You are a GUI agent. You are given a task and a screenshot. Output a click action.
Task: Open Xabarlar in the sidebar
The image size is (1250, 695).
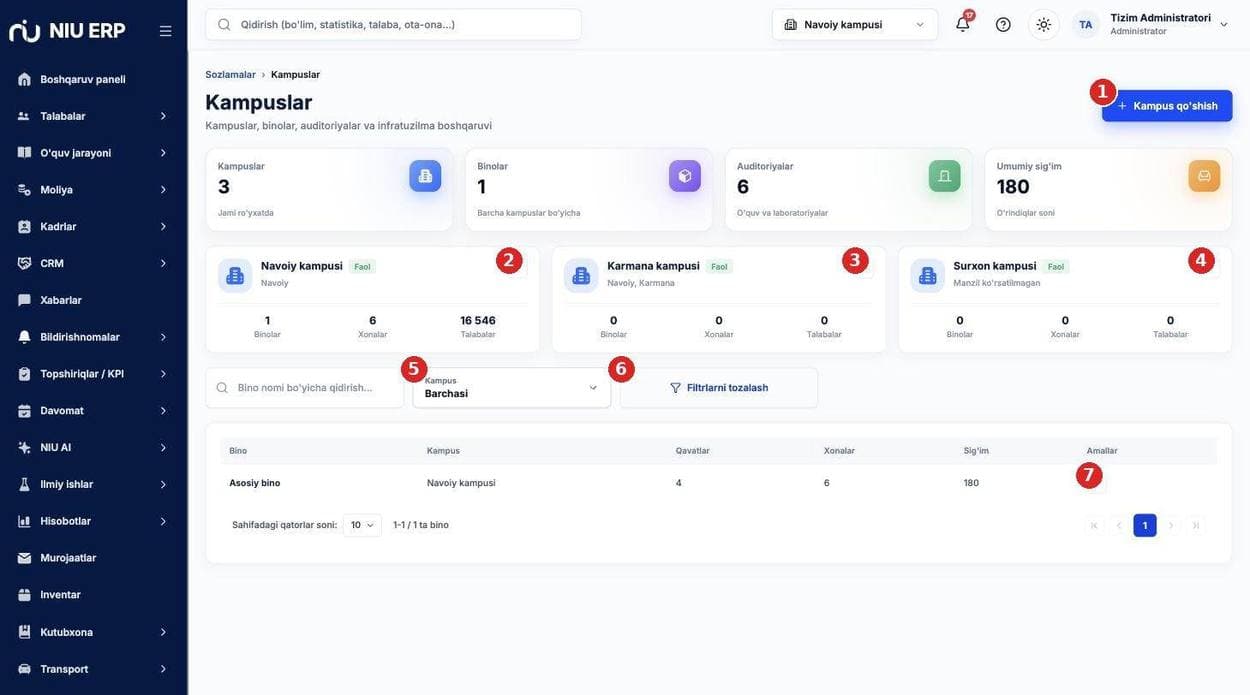coord(94,300)
